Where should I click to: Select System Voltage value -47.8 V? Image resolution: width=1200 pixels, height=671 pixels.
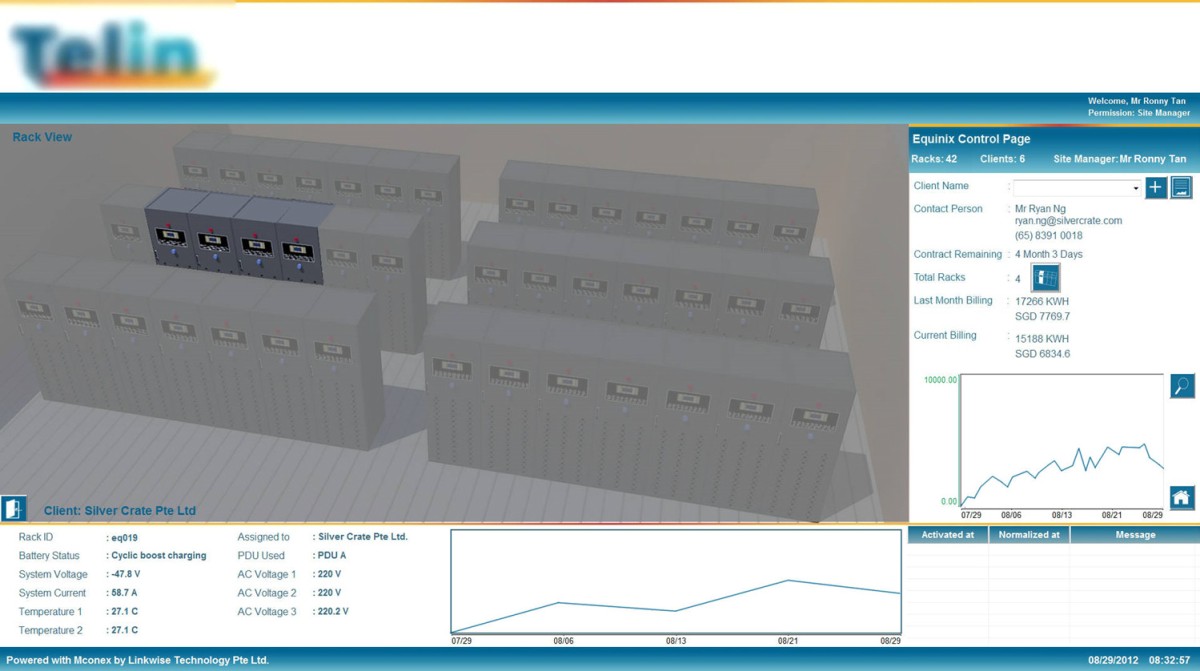coord(125,574)
